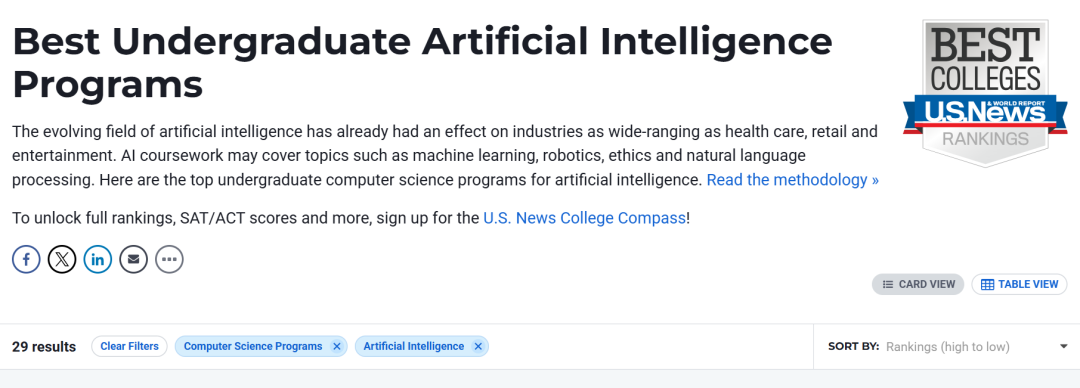
Task: Click the Best Undergraduate Artificial Intelligence Programs heading
Action: [x=422, y=63]
